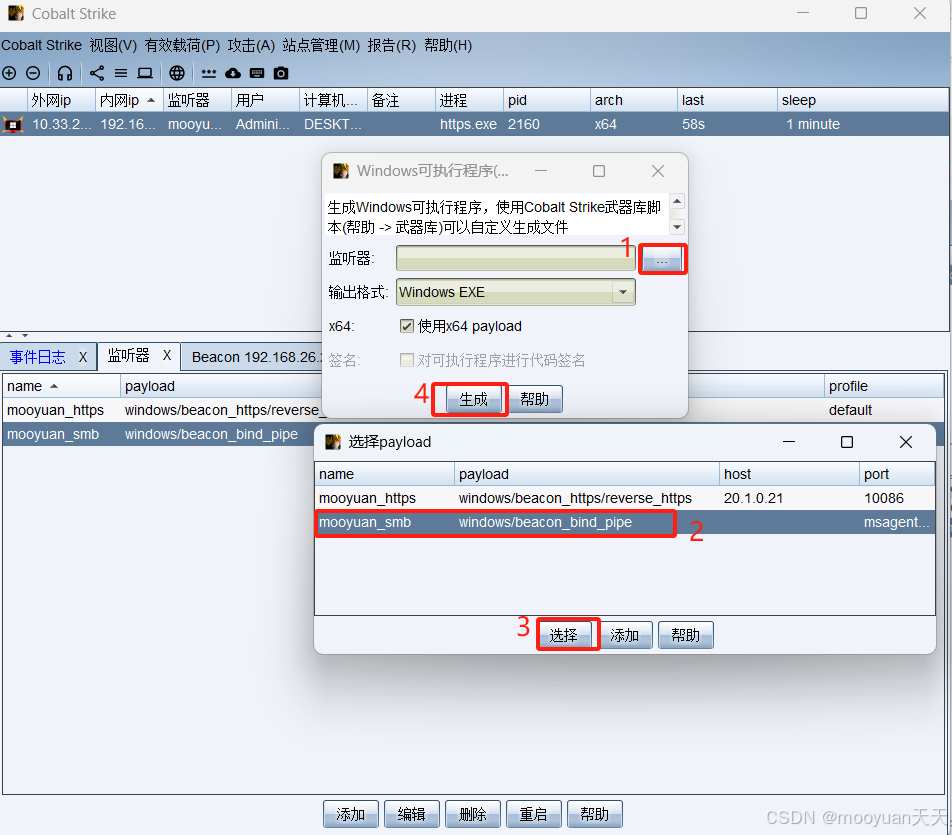Click the disconnect minus icon in toolbar

[x=33, y=73]
